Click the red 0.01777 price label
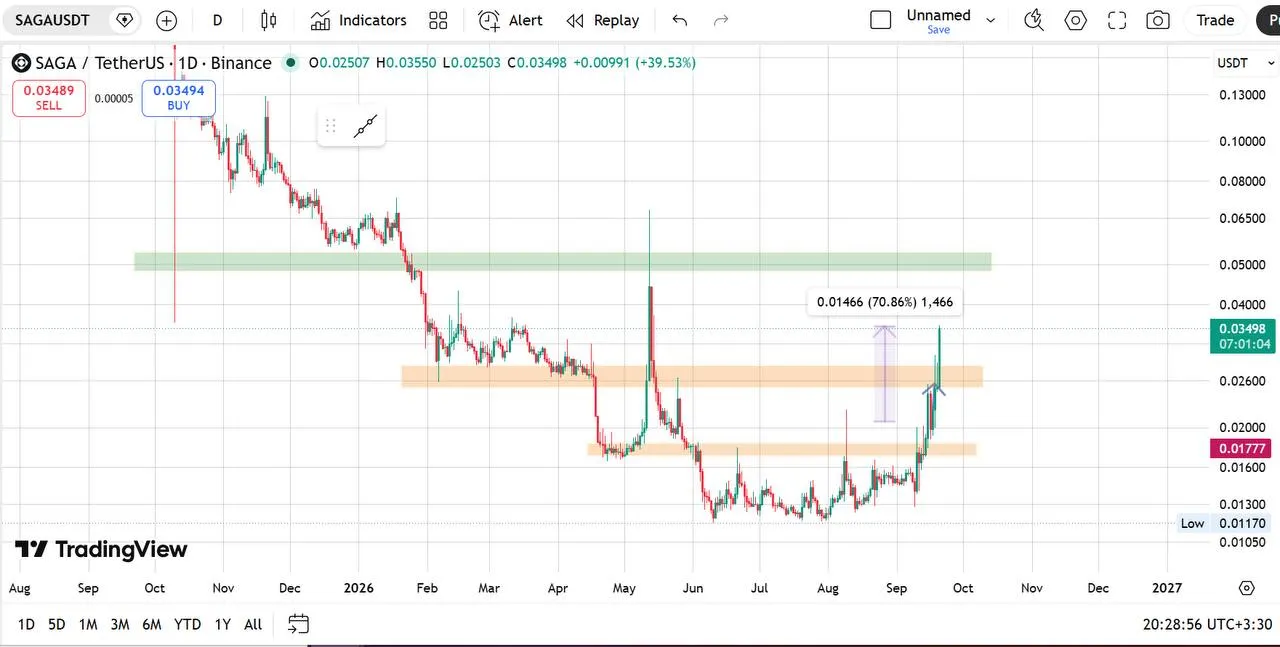The image size is (1280, 647). click(x=1242, y=449)
